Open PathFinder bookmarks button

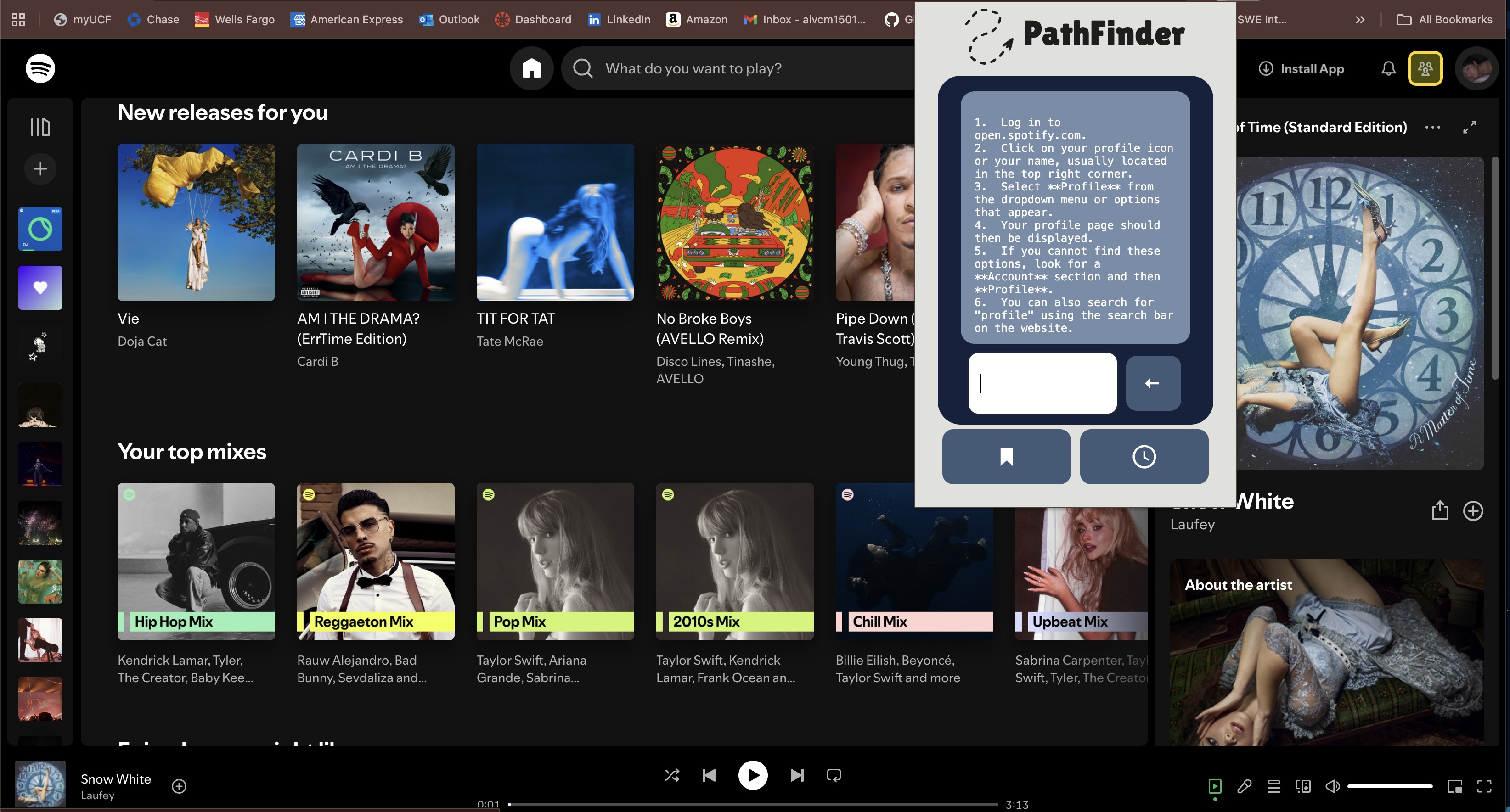tap(1006, 456)
